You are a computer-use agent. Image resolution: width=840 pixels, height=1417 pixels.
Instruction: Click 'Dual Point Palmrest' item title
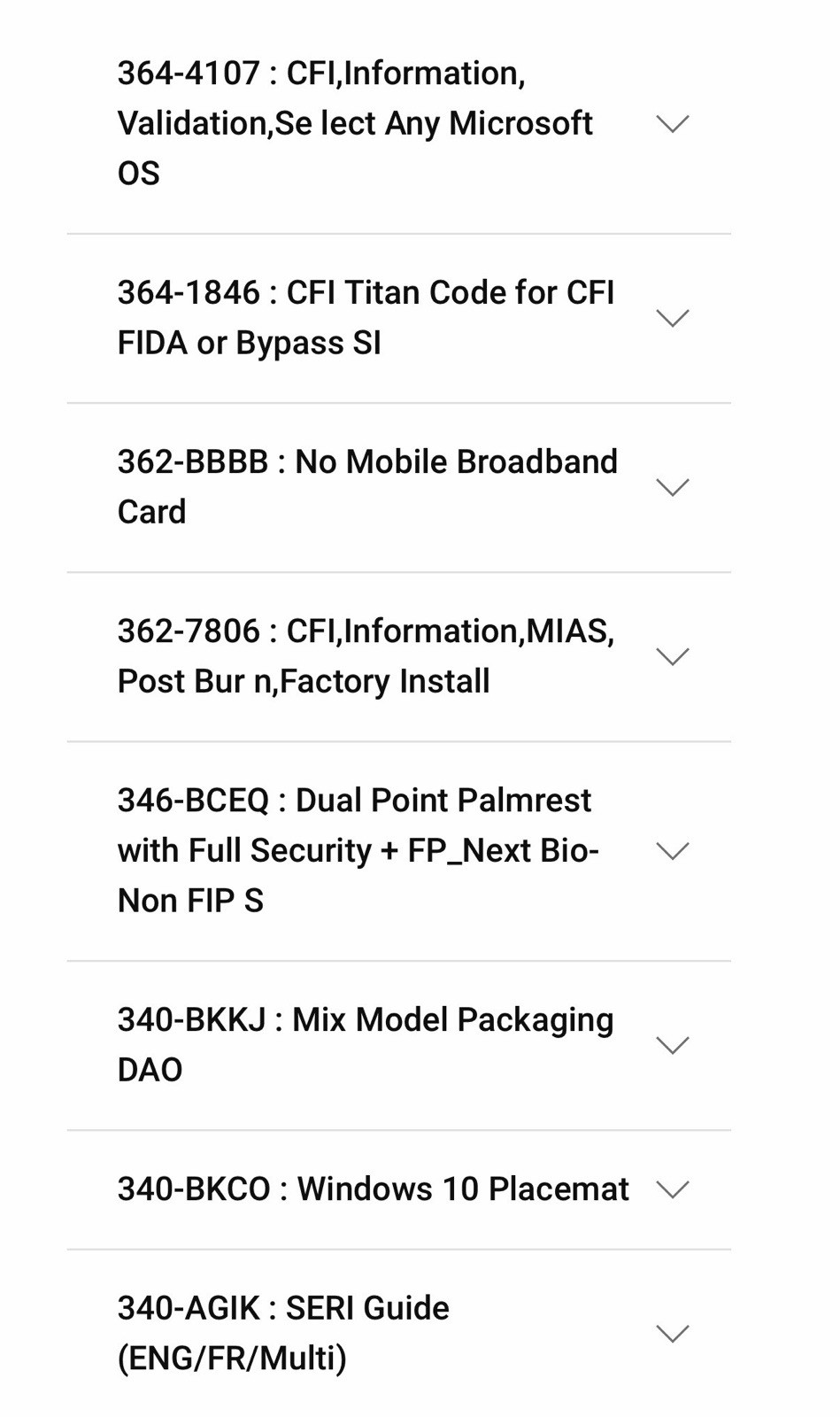443,800
